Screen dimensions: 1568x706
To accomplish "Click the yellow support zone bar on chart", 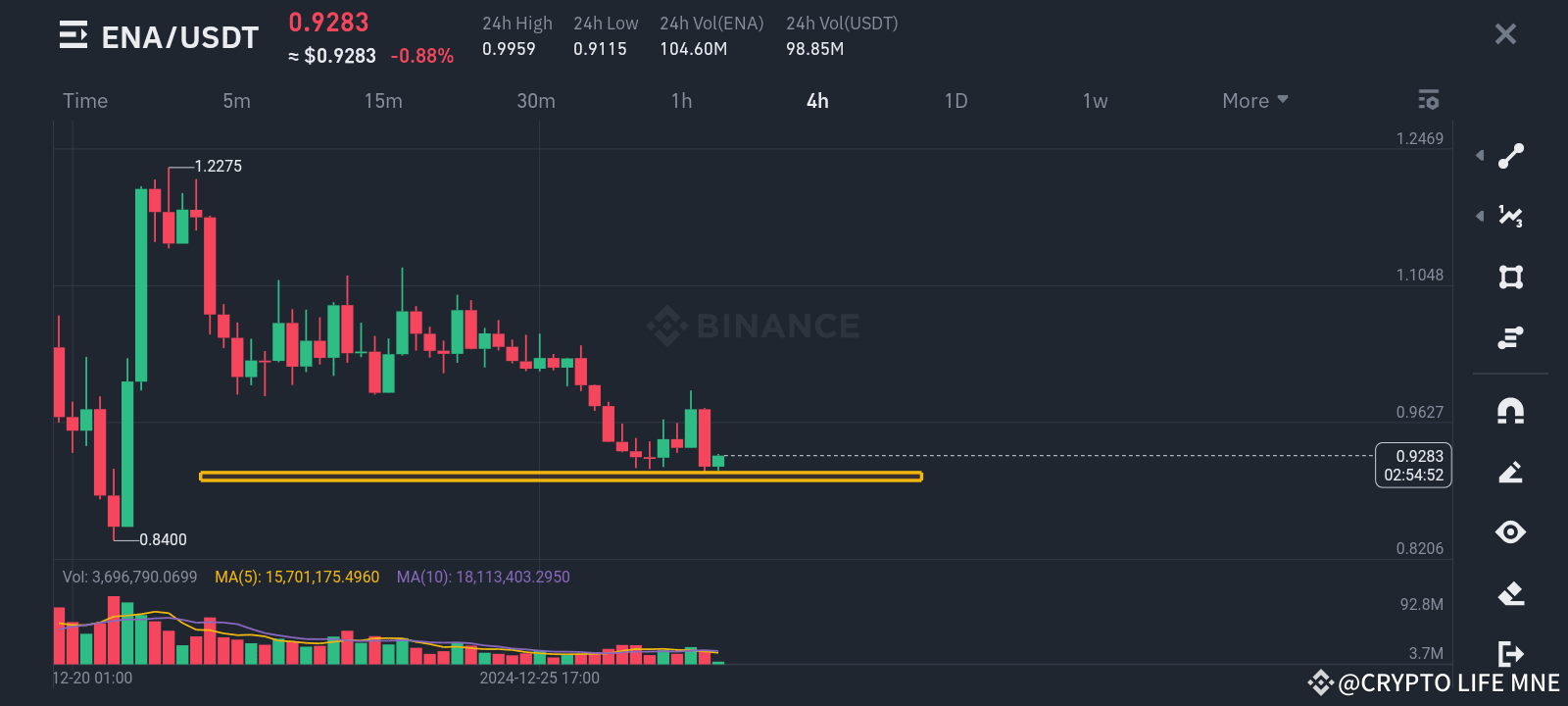I will 559,476.
